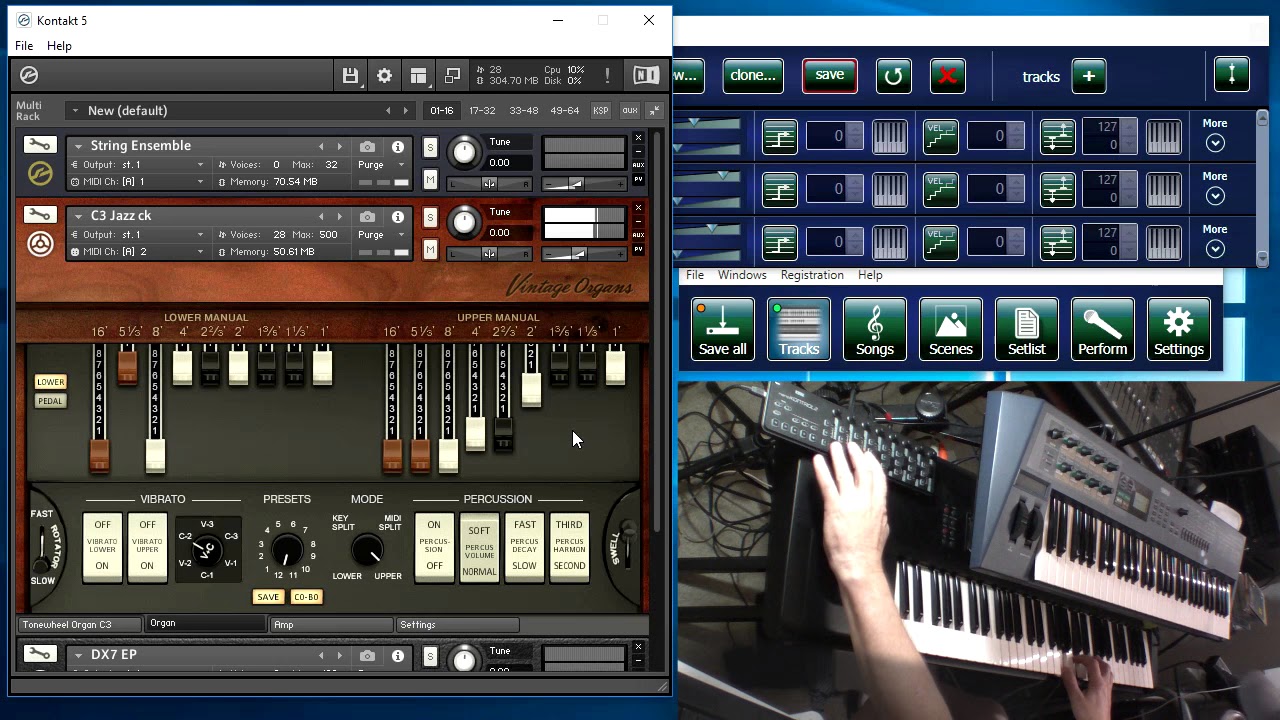
Task: Click third row piano keyboard icon after VEL
Action: pos(1163,242)
